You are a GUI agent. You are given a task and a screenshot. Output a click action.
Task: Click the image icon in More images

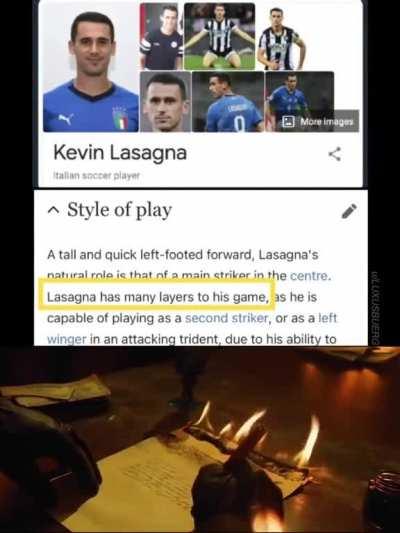(x=289, y=121)
